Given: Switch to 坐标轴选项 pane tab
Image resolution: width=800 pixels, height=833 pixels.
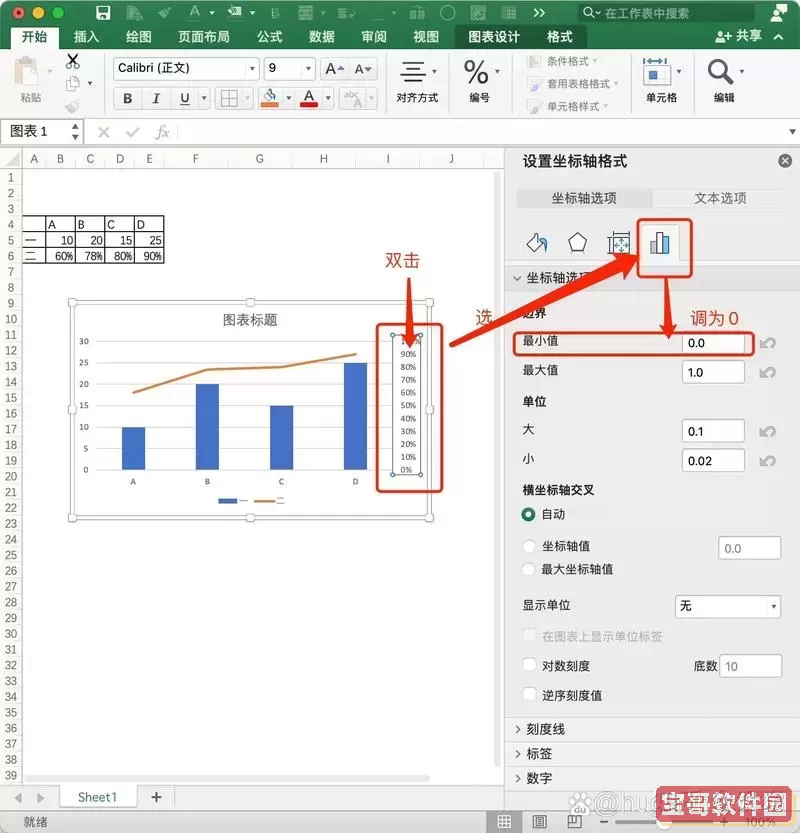Looking at the screenshot, I should tap(584, 198).
